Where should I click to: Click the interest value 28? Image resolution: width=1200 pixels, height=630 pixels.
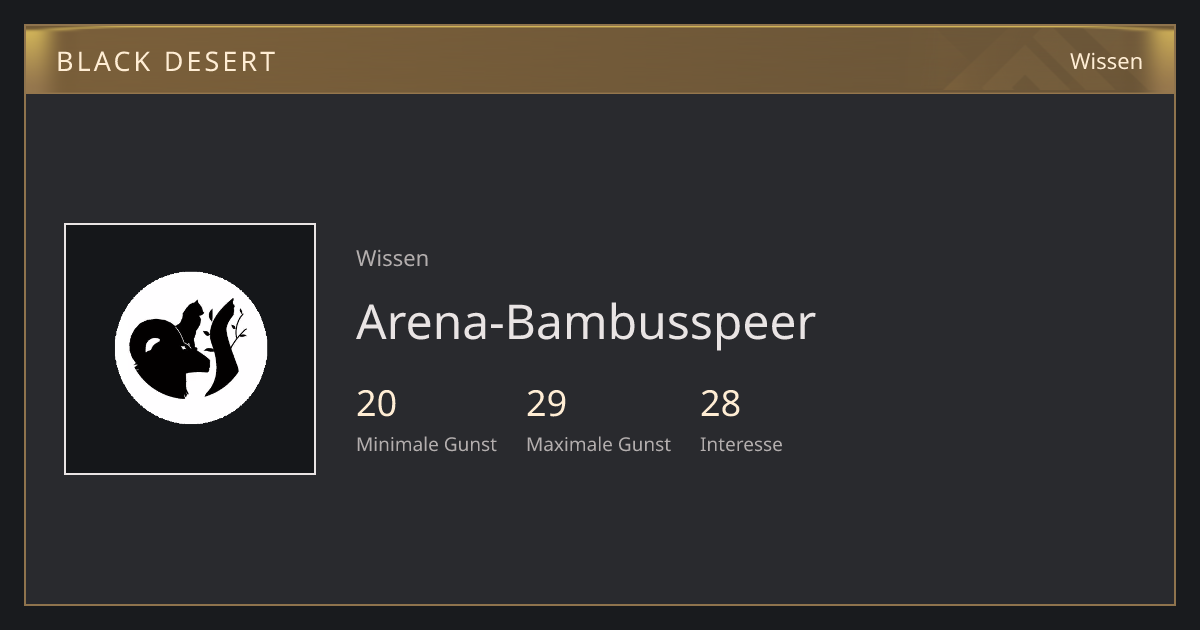[x=720, y=404]
